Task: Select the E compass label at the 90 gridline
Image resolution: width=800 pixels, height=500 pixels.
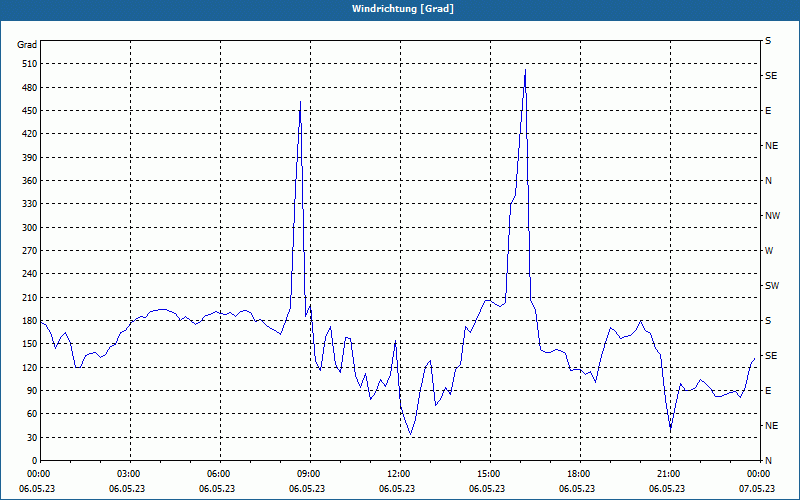Action: [x=768, y=391]
